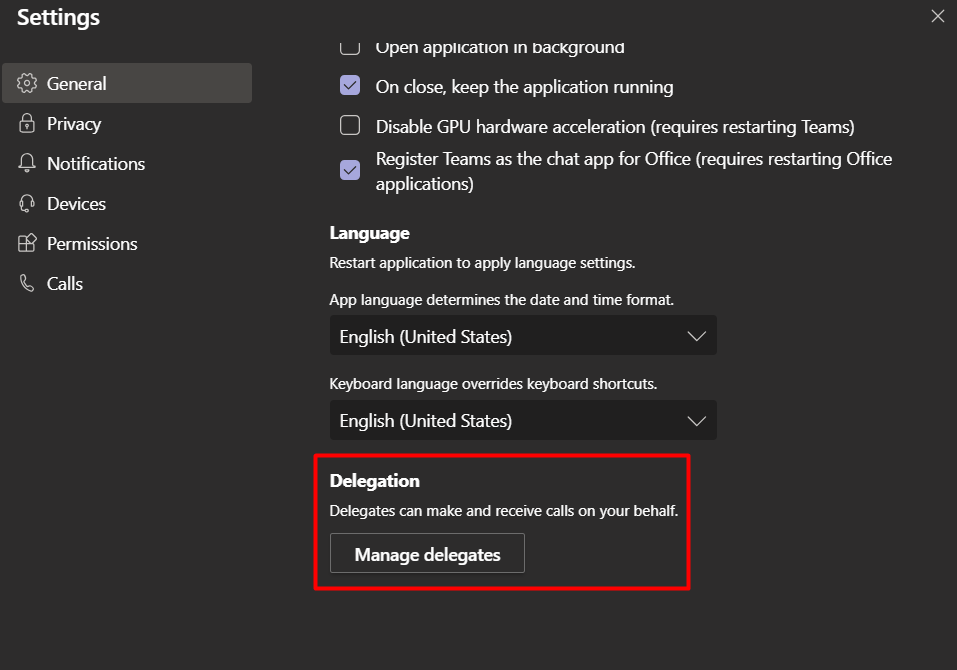Uncheck Register Teams as chat app for Office
This screenshot has width=957, height=670.
click(x=350, y=170)
